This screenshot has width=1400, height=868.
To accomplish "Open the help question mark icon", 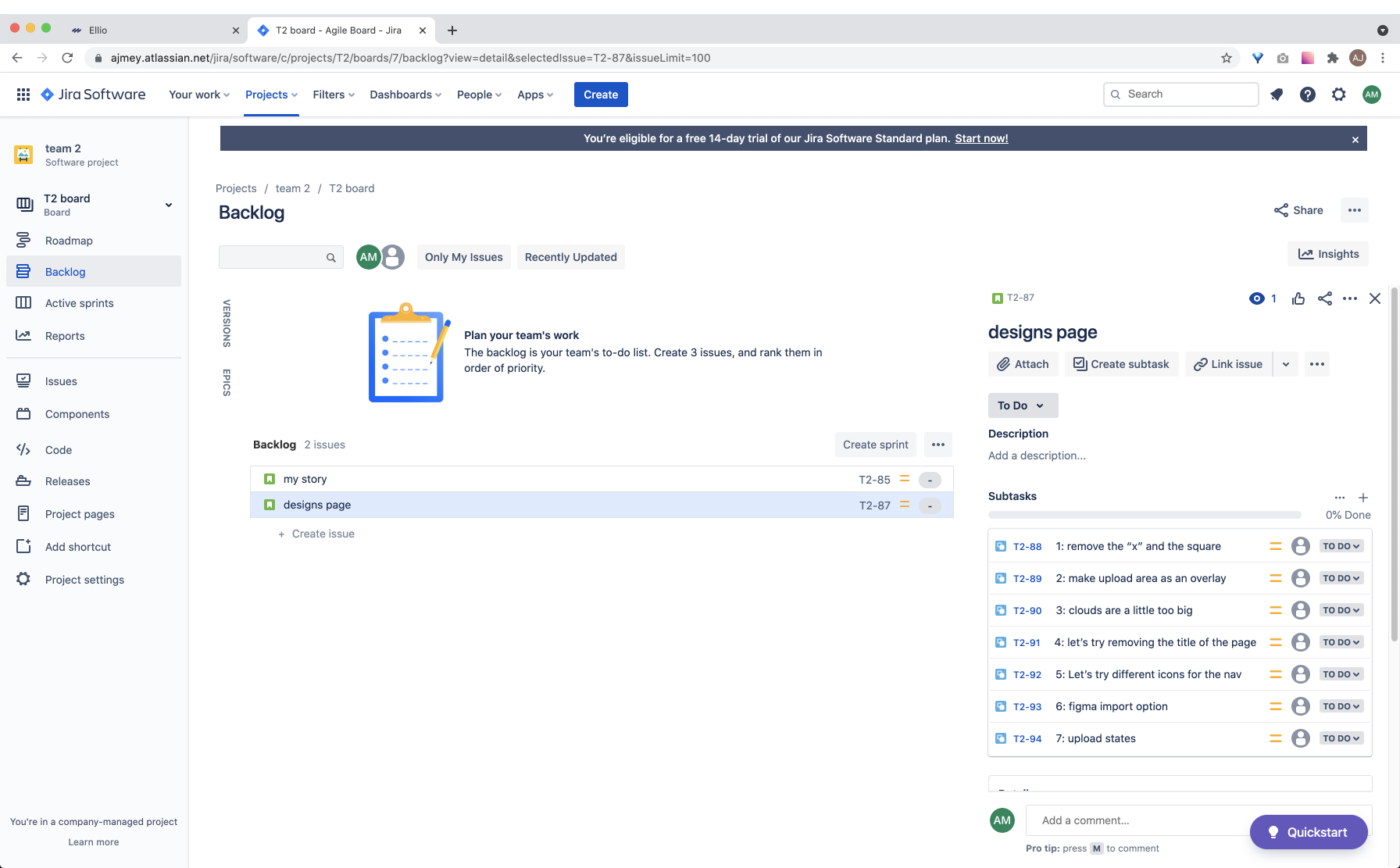I will pos(1307,95).
